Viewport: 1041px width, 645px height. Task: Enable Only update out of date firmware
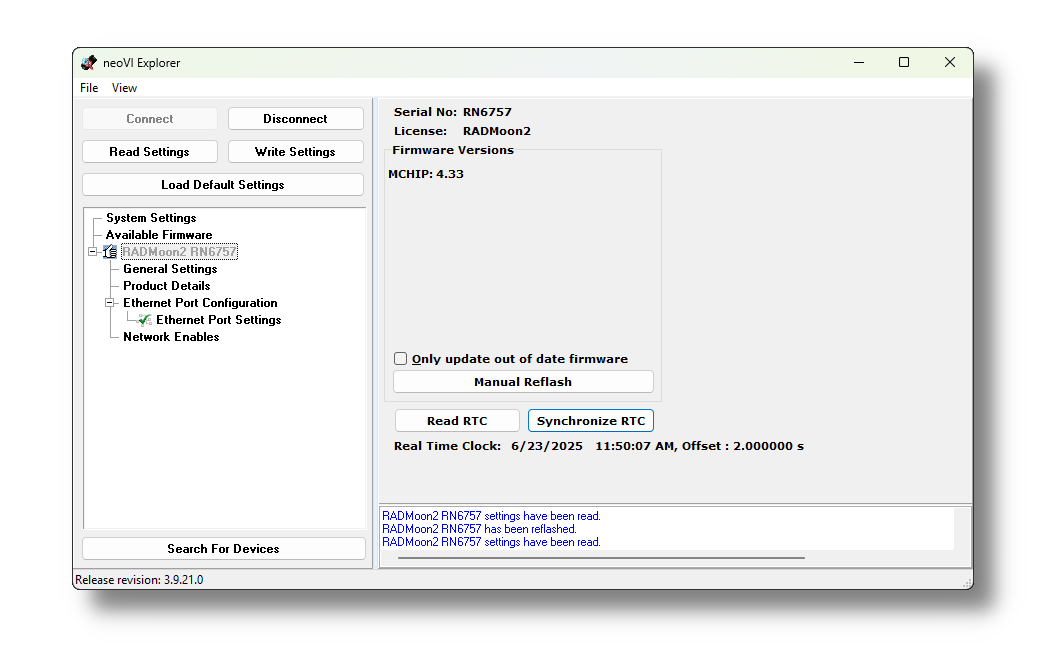point(401,359)
